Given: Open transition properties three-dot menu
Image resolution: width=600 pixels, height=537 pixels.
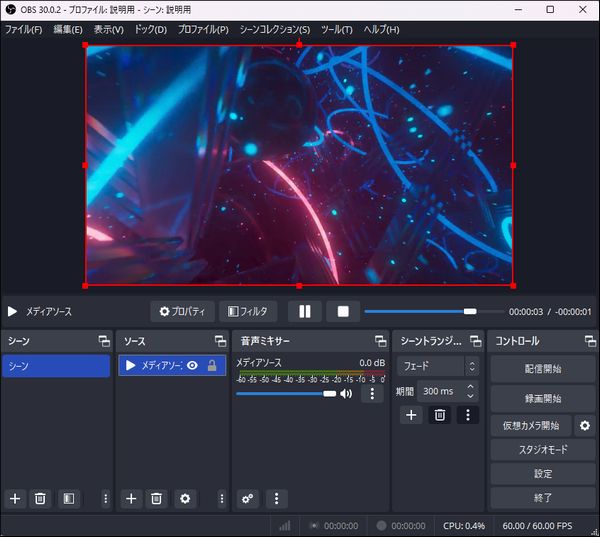Looking at the screenshot, I should pyautogui.click(x=468, y=415).
